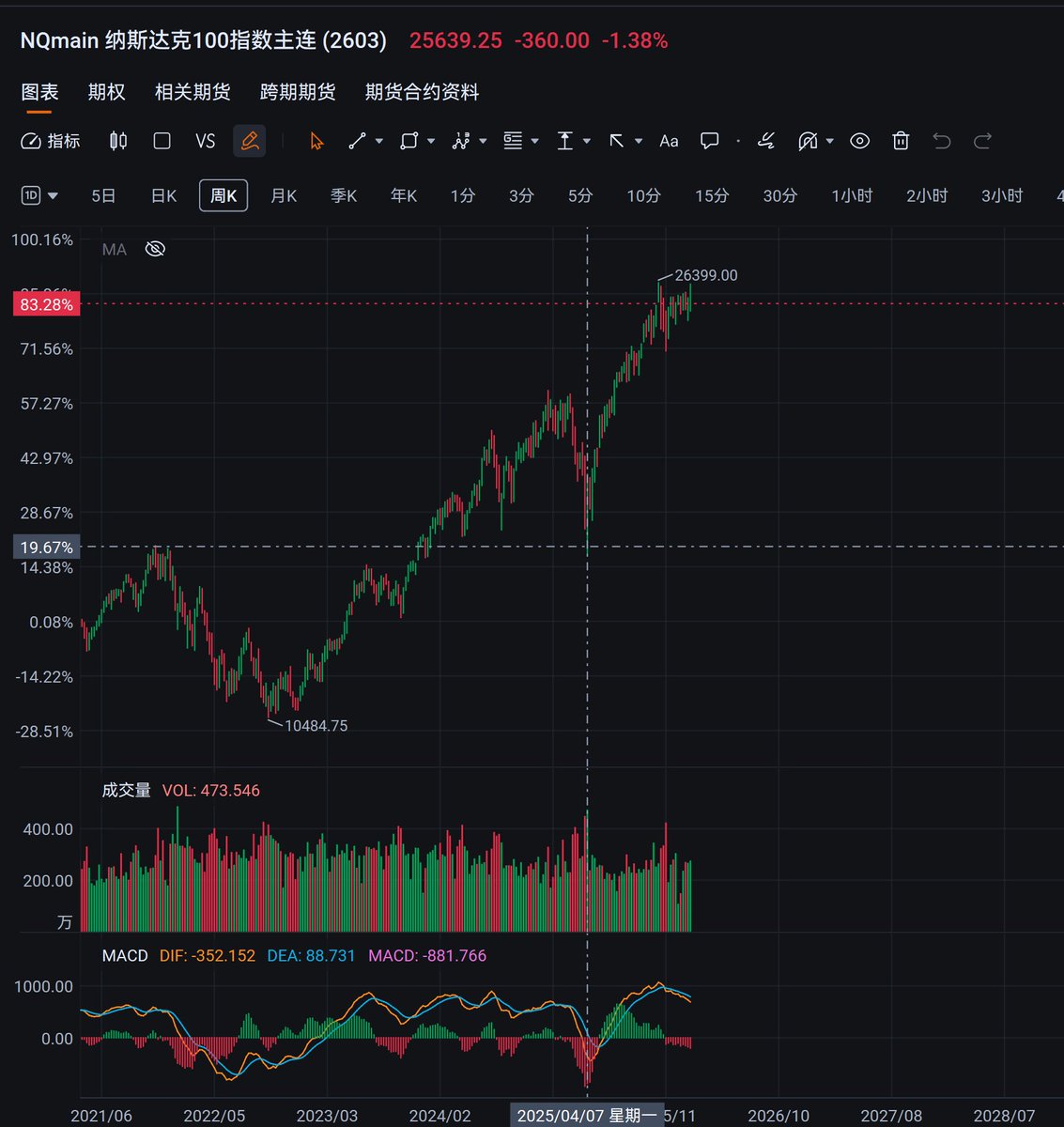Select the candlestick chart style icon
Viewport: 1064px width, 1127px height.
[x=117, y=141]
